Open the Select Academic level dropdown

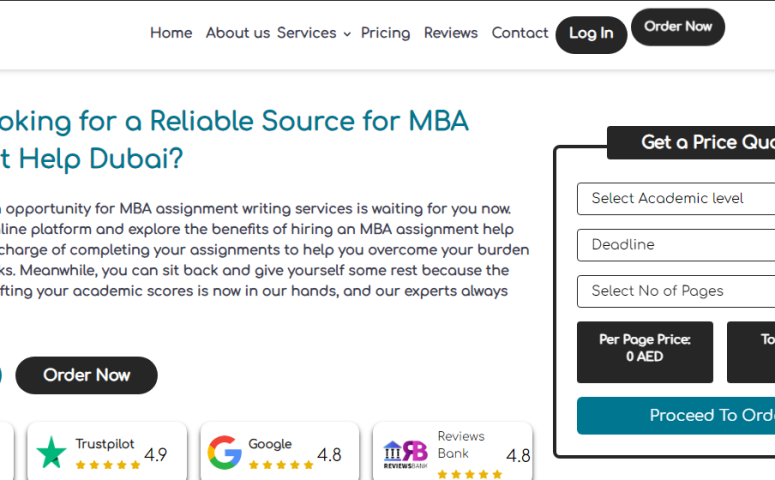tap(676, 199)
